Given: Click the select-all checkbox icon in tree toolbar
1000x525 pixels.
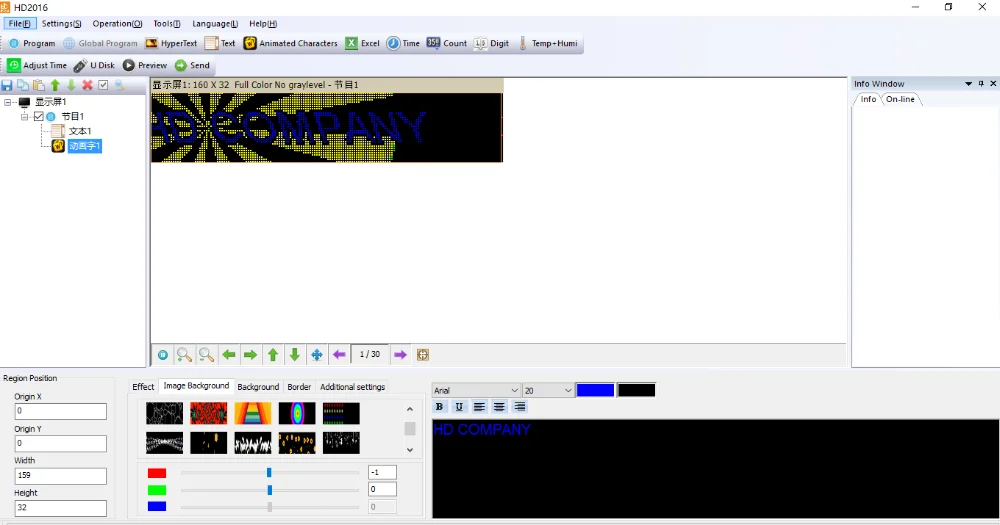Looking at the screenshot, I should click(x=103, y=85).
